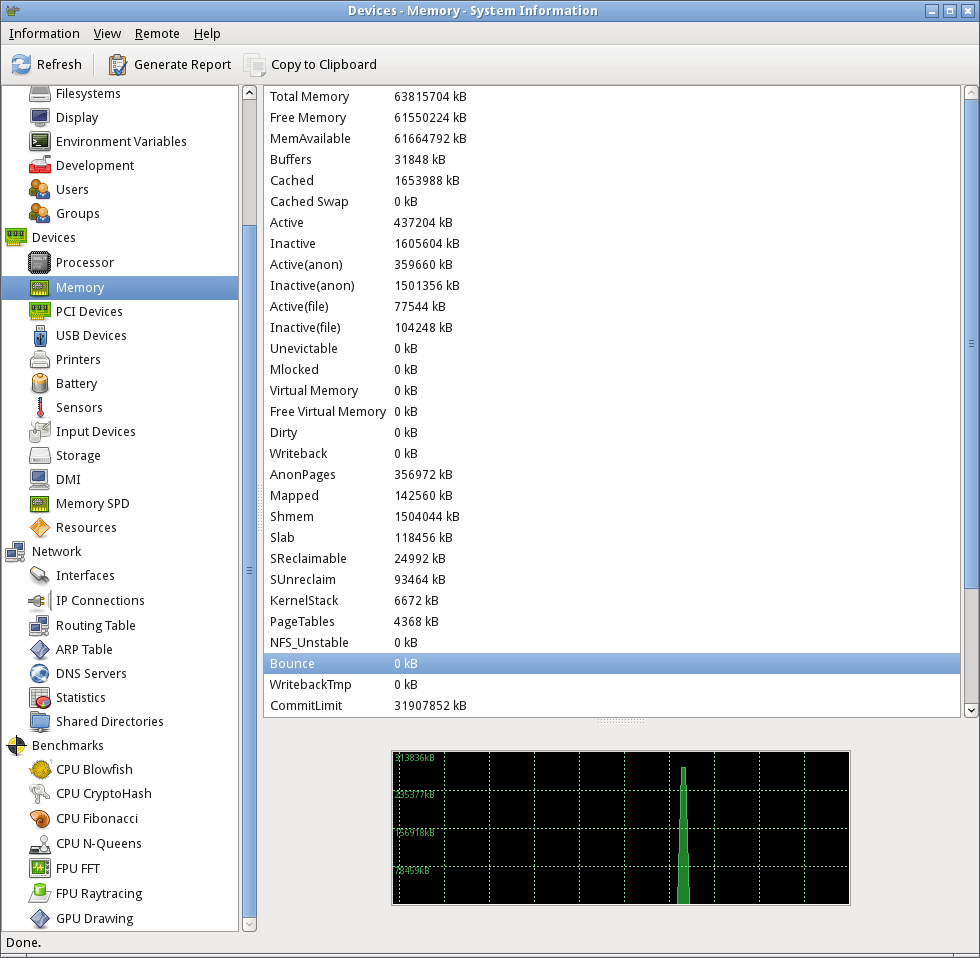Select the Cached Swap row
Screen dimensions: 980x958
(x=612, y=202)
